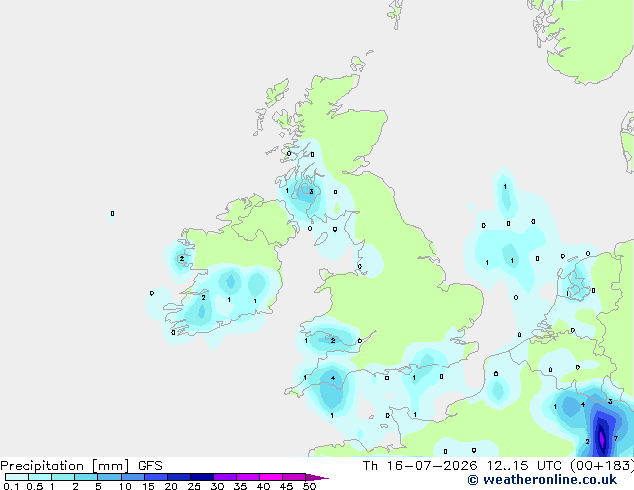
Task: Click the isolated "0" value in the Atlantic
Action: [112, 213]
